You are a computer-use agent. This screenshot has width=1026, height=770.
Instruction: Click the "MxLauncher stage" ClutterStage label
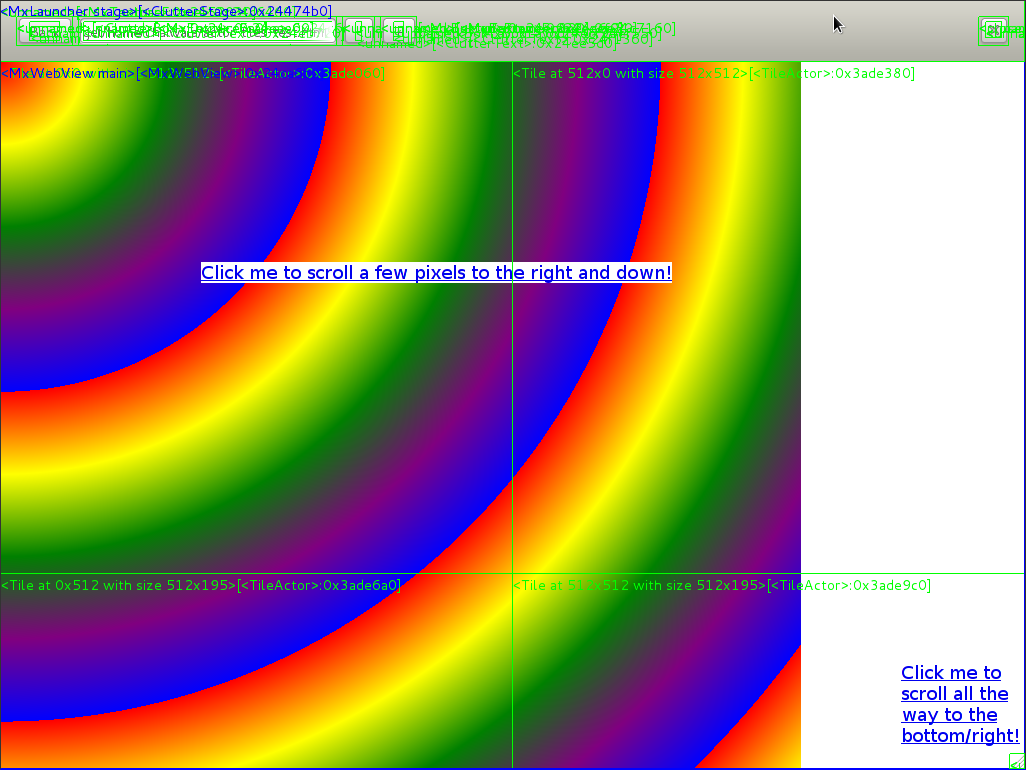pos(68,11)
